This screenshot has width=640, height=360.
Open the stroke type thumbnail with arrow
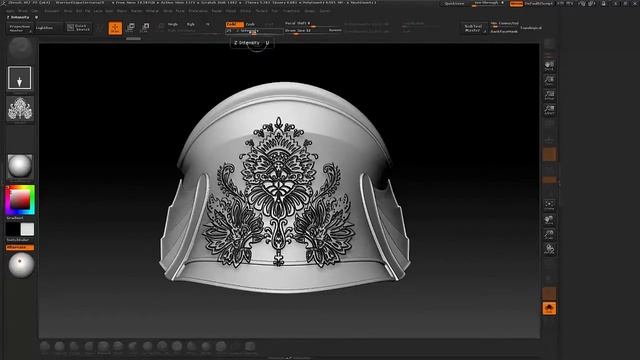tap(20, 78)
